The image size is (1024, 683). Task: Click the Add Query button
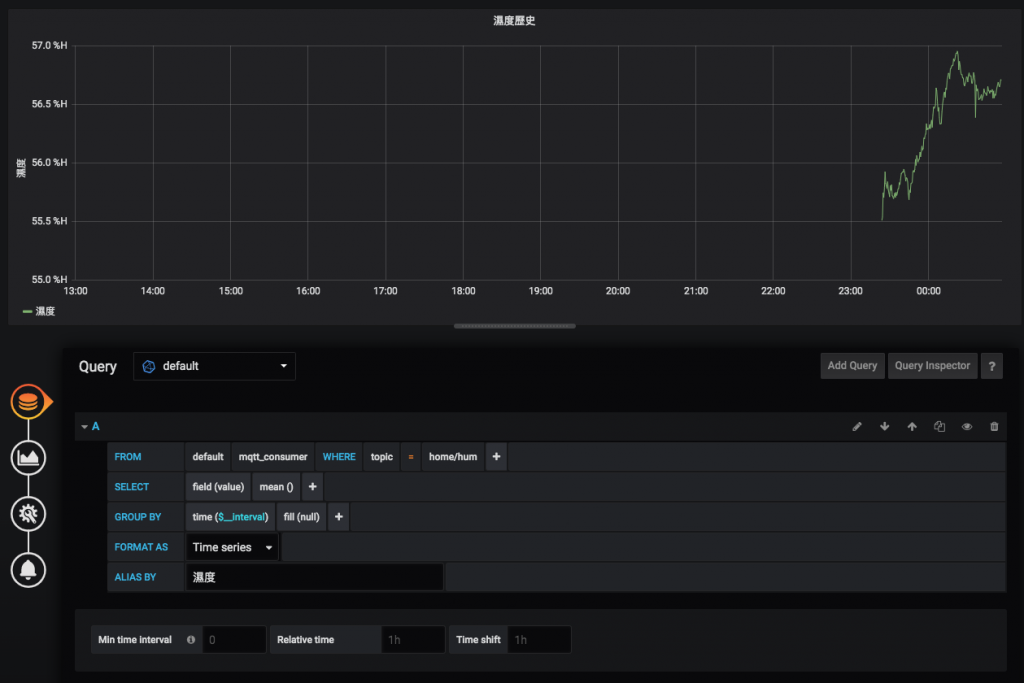[x=852, y=366]
